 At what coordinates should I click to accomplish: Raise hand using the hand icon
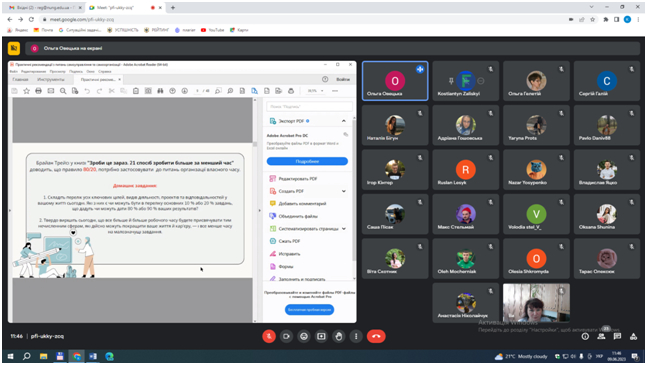[x=339, y=336]
